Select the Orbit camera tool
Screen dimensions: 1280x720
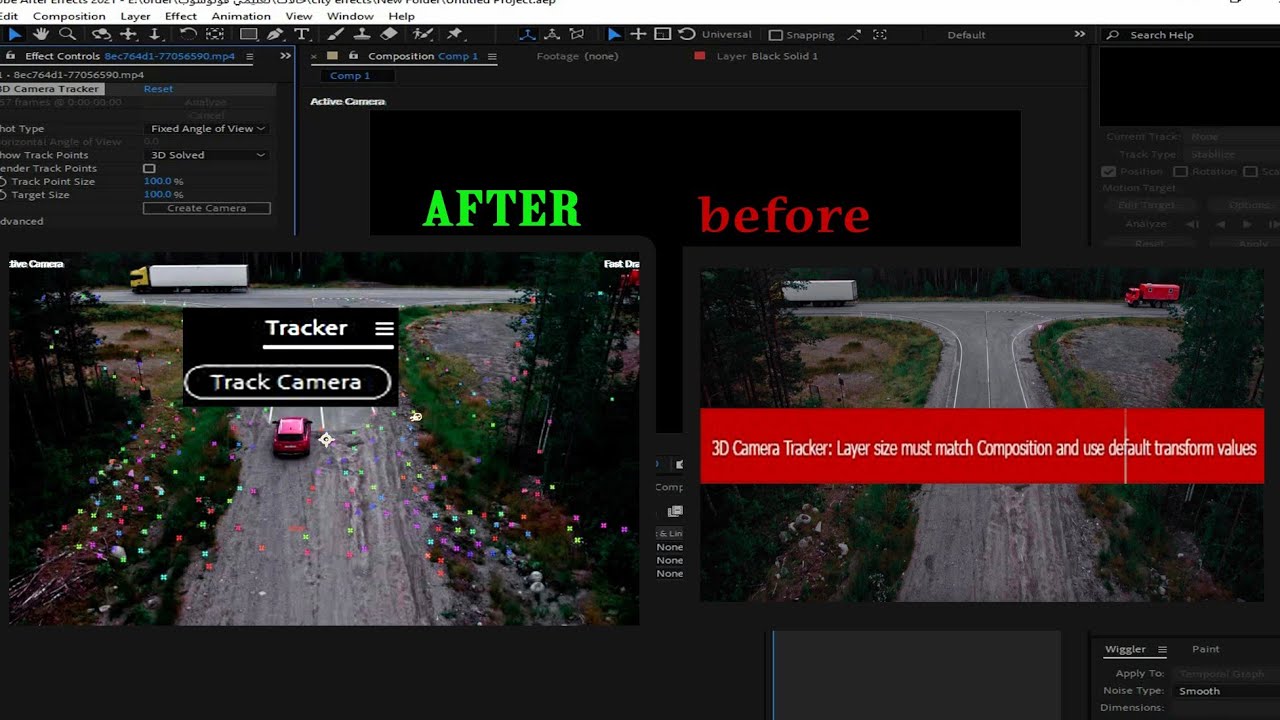pos(101,34)
